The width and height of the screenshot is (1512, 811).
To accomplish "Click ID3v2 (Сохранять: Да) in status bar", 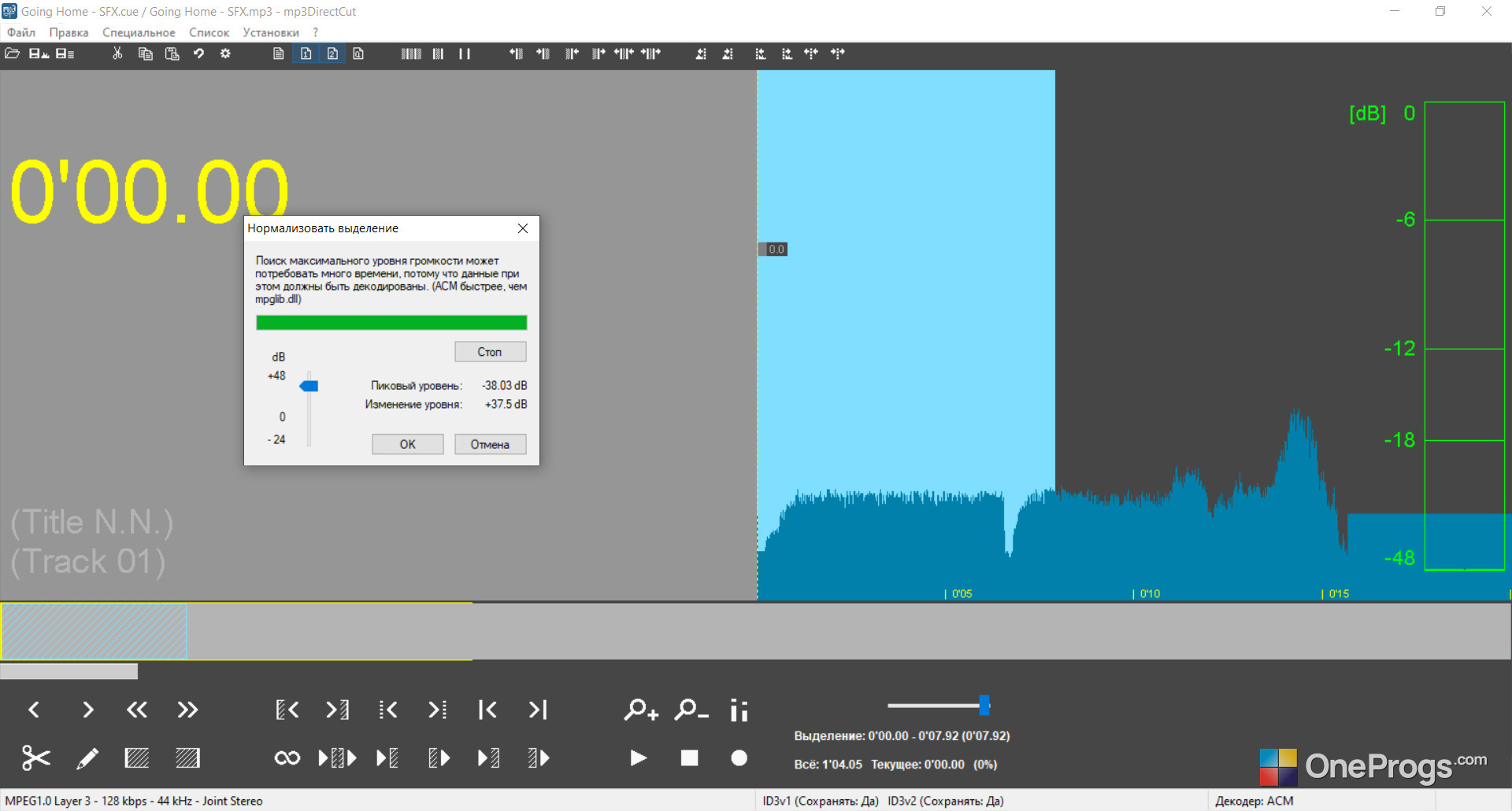I will [946, 801].
